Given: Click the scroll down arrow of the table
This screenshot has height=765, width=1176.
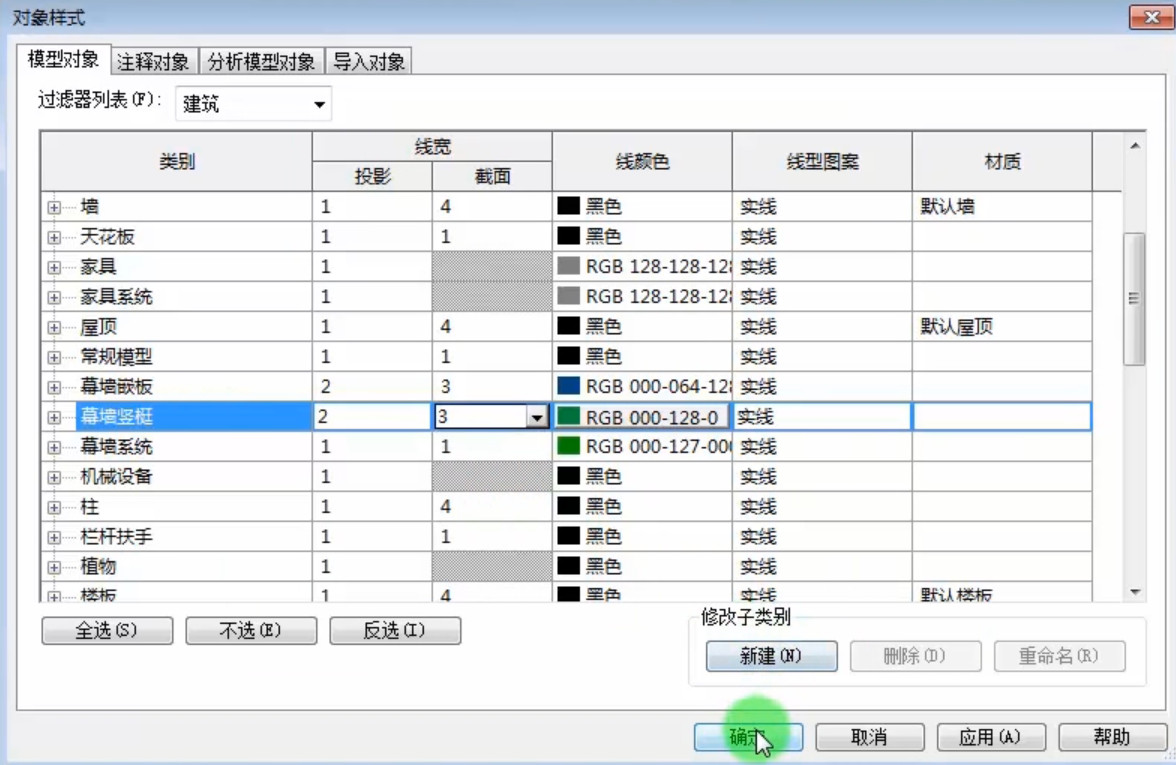Looking at the screenshot, I should pos(1135,592).
